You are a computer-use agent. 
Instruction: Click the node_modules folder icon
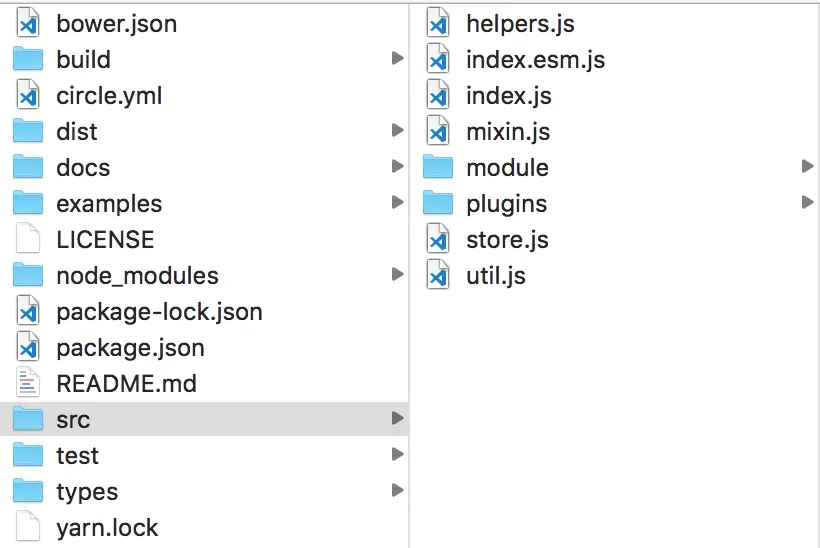click(28, 276)
